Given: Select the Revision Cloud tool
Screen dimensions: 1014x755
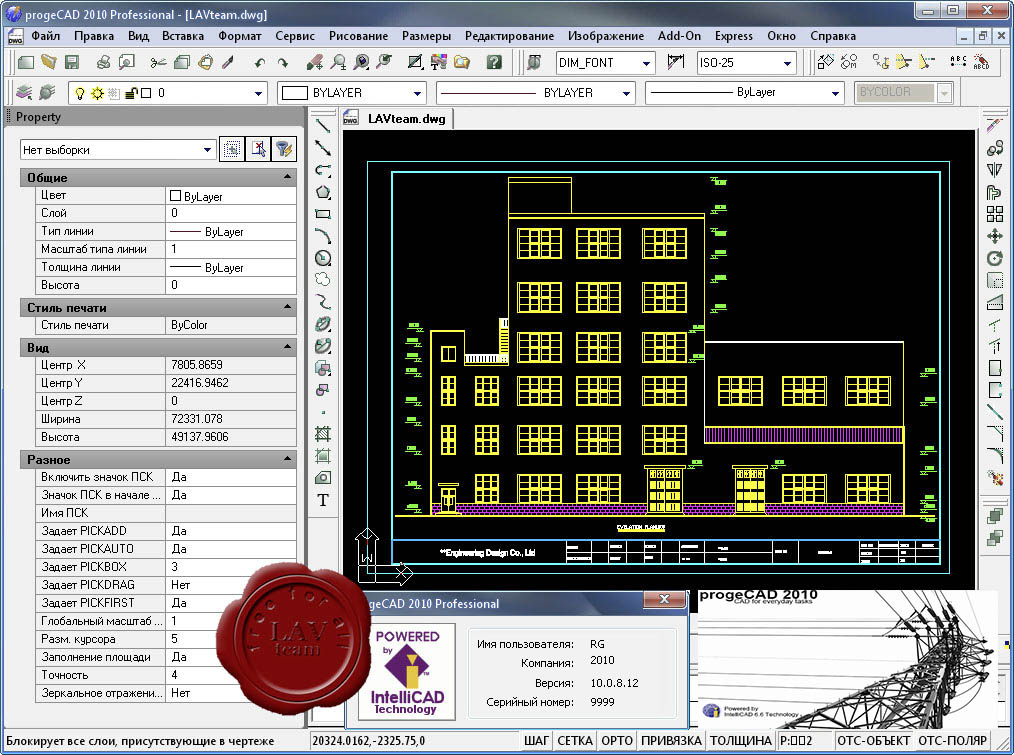Looking at the screenshot, I should point(323,279).
